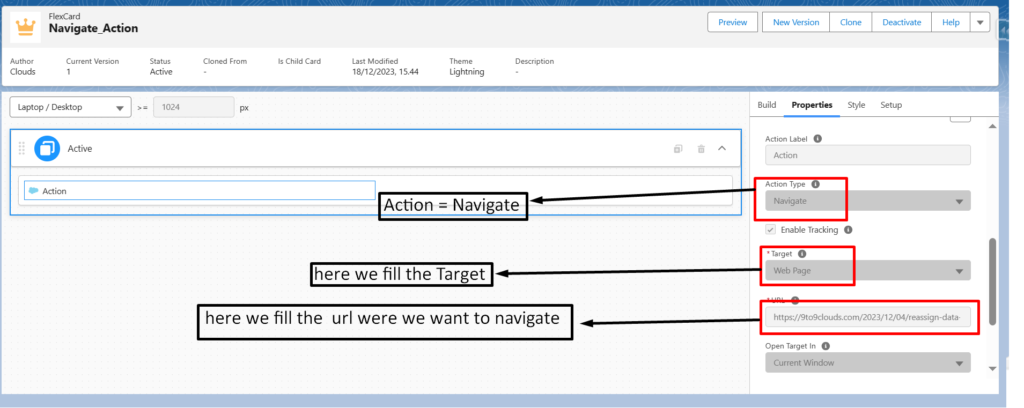Viewport: 1024px width, 408px height.
Task: Open the Open Target In dropdown
Action: pos(868,362)
